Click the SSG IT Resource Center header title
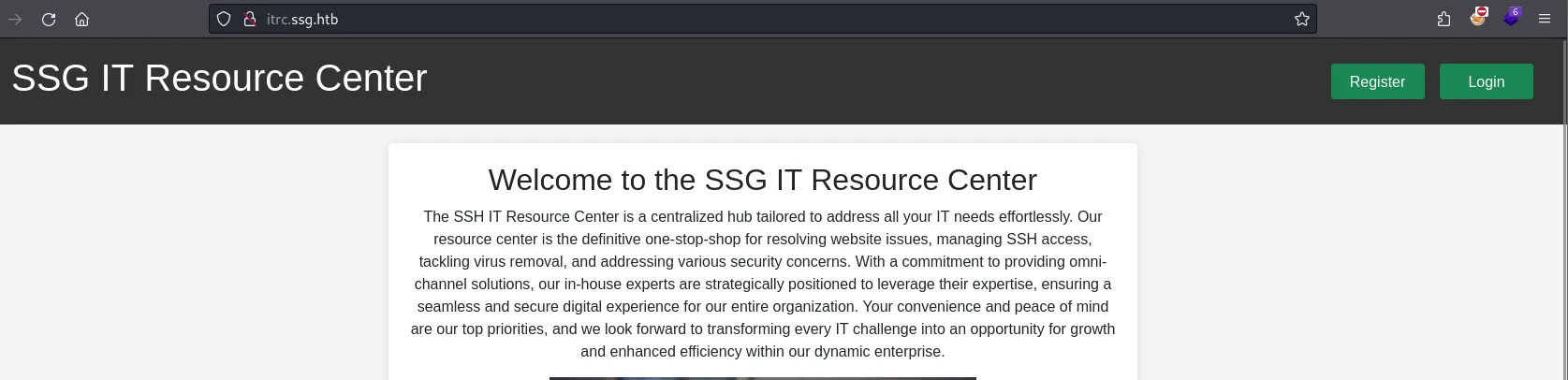 coord(219,78)
